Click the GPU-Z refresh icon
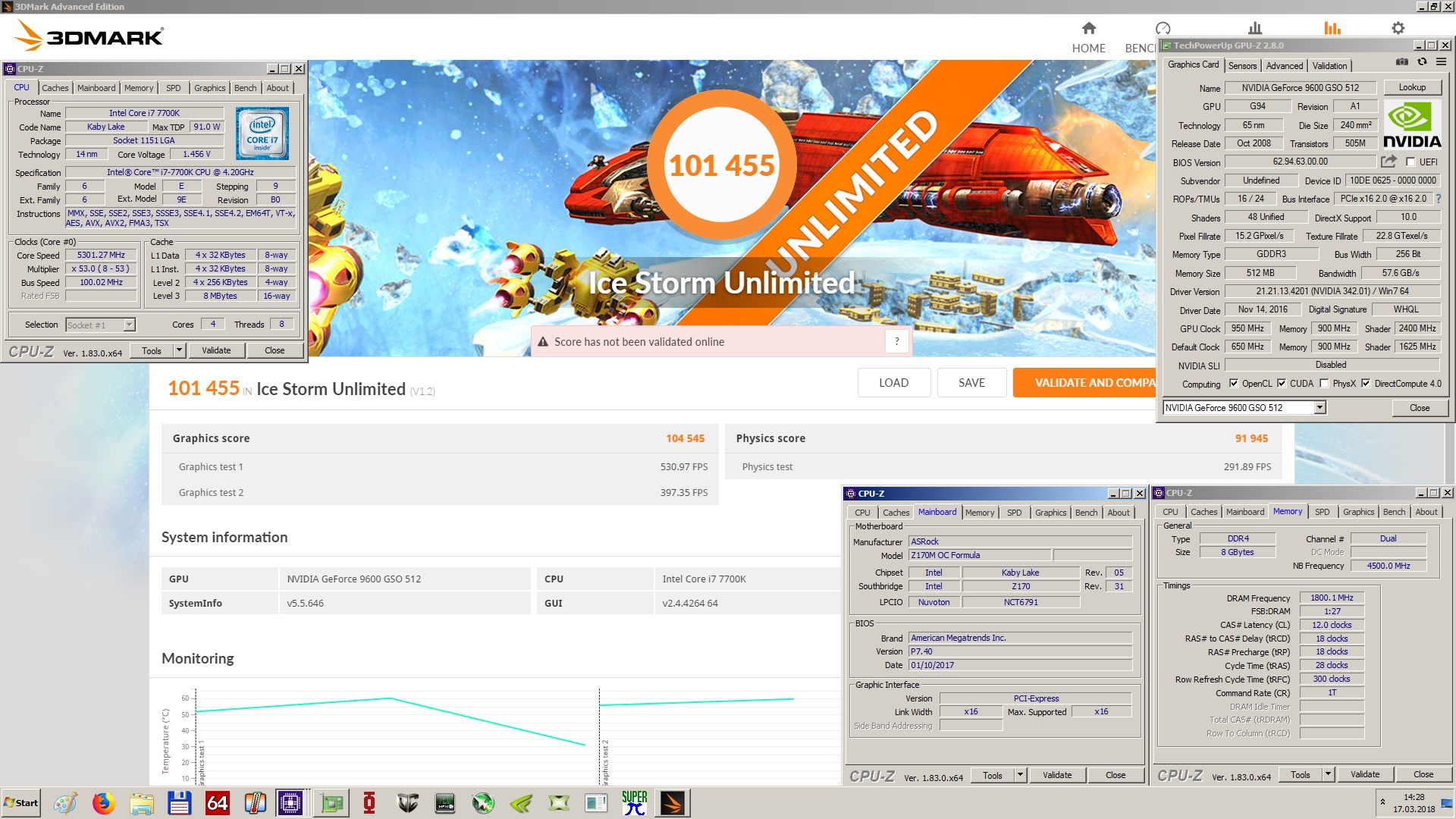The image size is (1456, 819). click(x=1422, y=62)
